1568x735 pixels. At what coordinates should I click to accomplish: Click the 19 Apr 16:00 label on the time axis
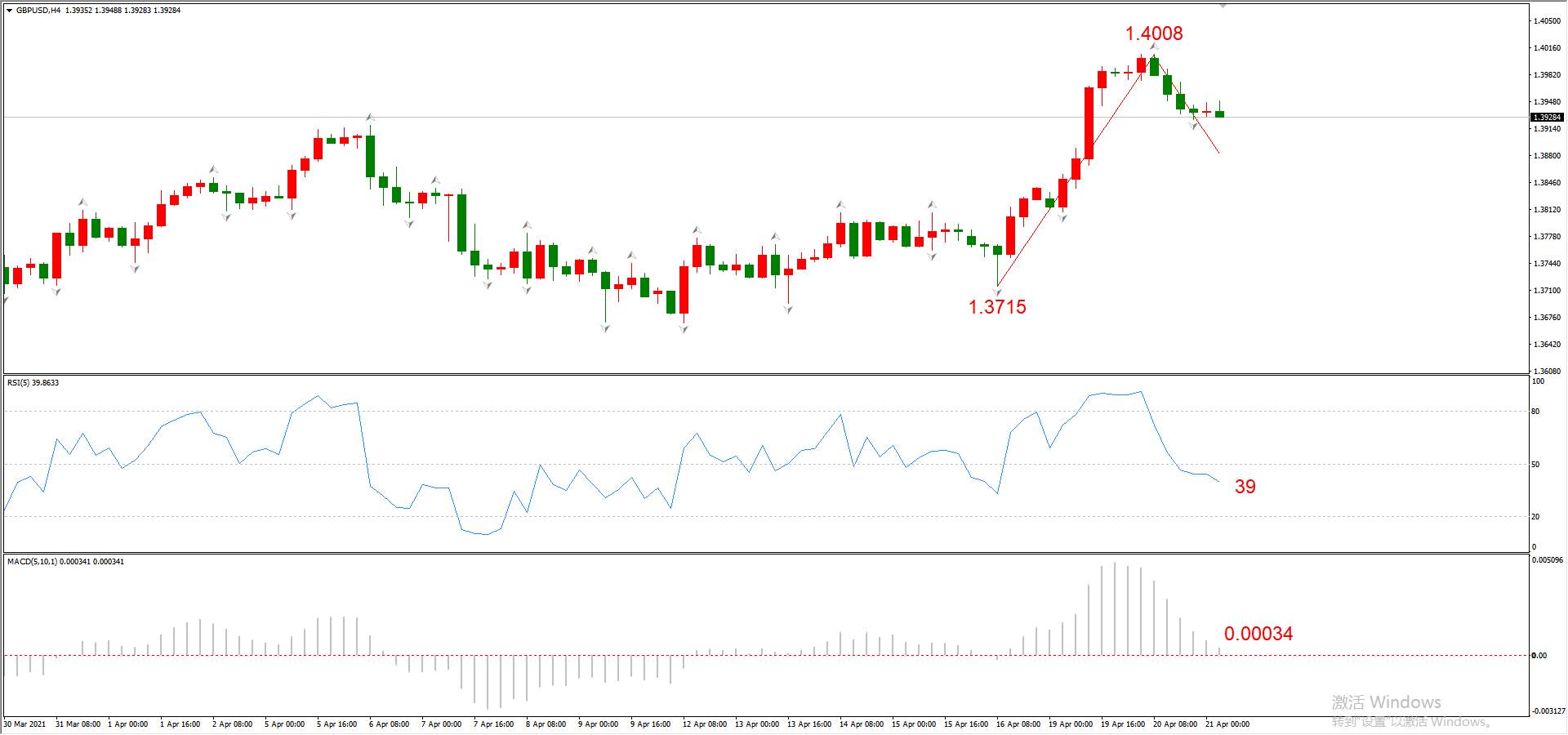coord(1122,724)
